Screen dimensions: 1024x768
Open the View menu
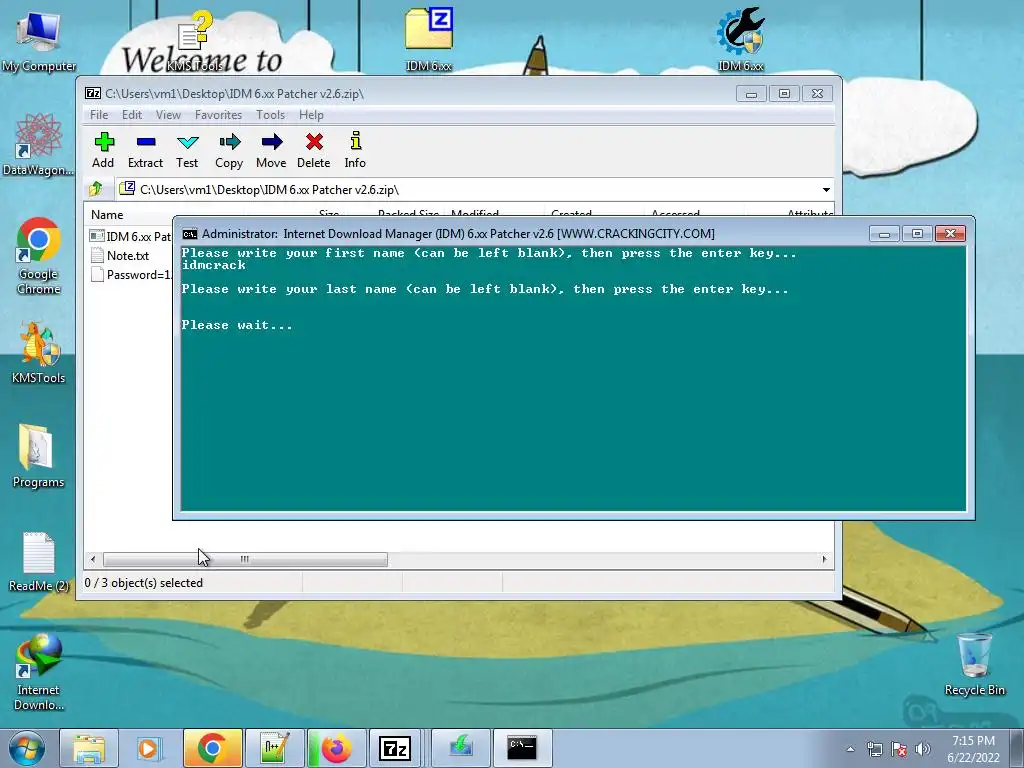168,115
